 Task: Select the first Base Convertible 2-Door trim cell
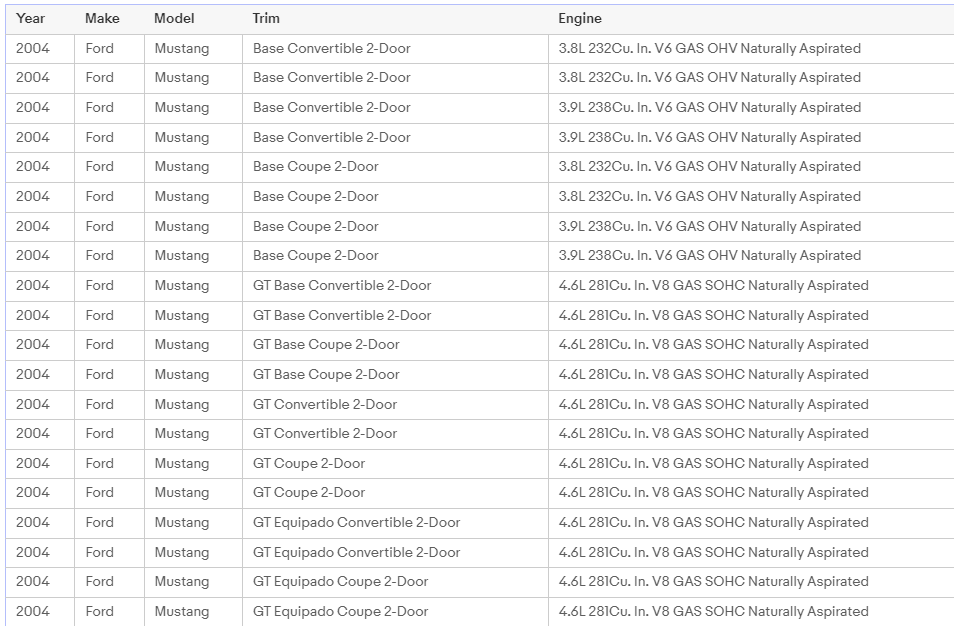(331, 48)
